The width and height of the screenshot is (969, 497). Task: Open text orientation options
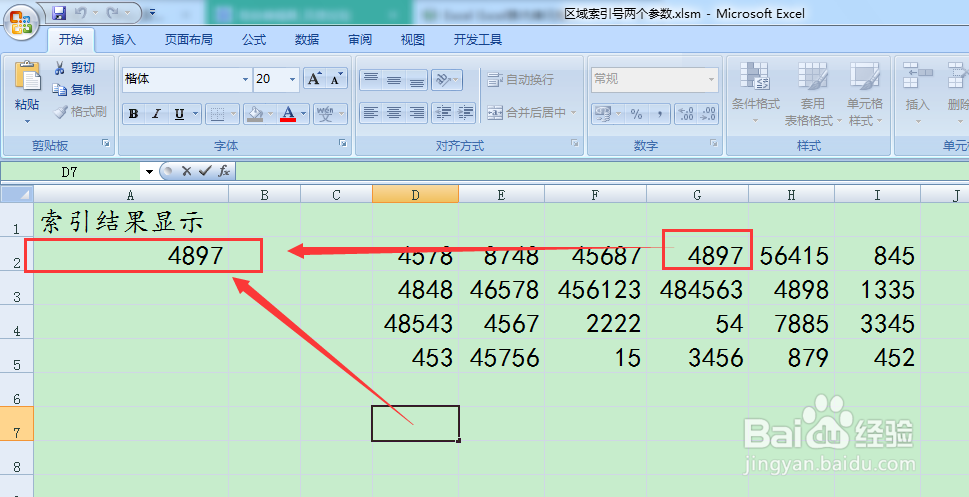447,79
